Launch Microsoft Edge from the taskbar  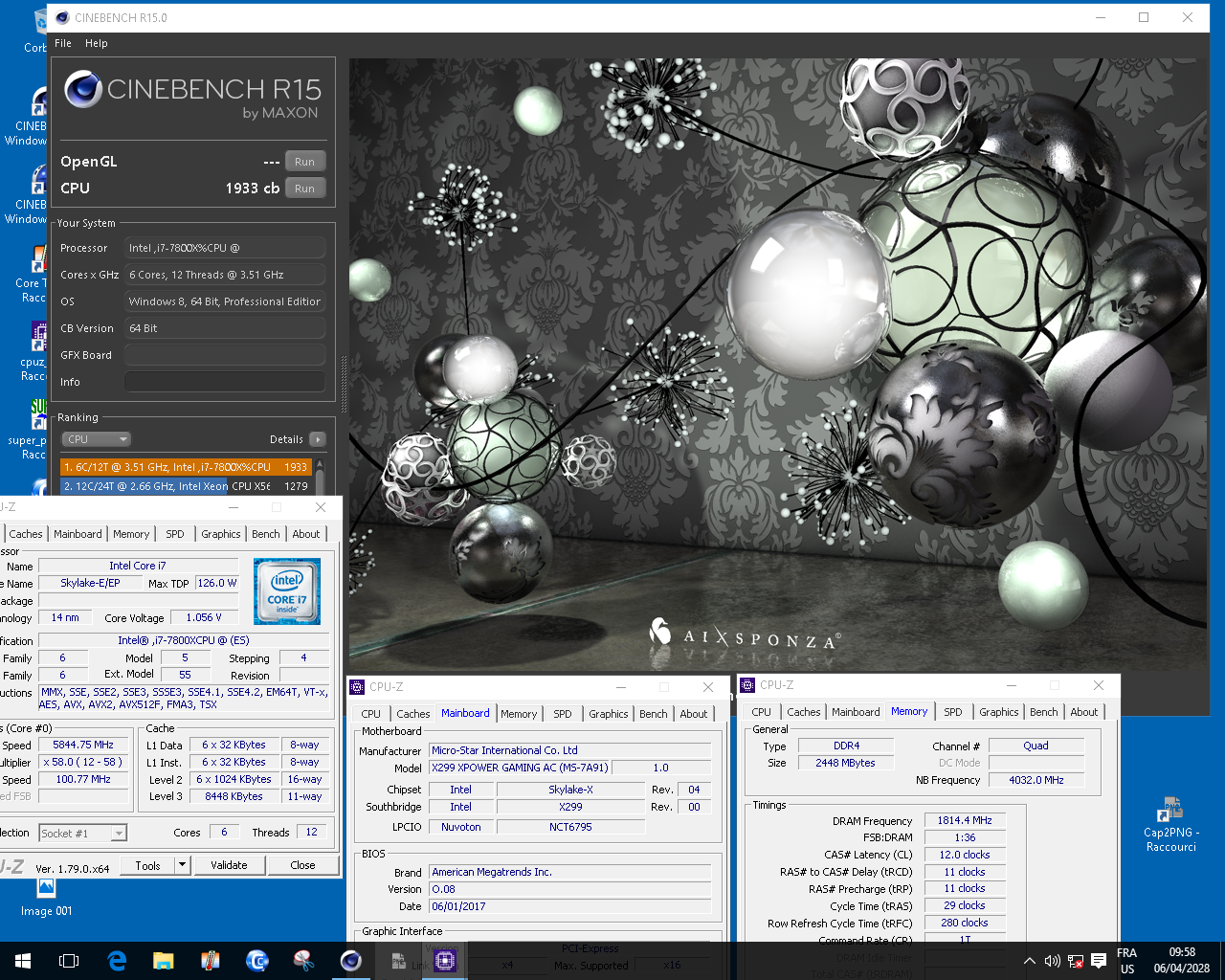click(117, 961)
